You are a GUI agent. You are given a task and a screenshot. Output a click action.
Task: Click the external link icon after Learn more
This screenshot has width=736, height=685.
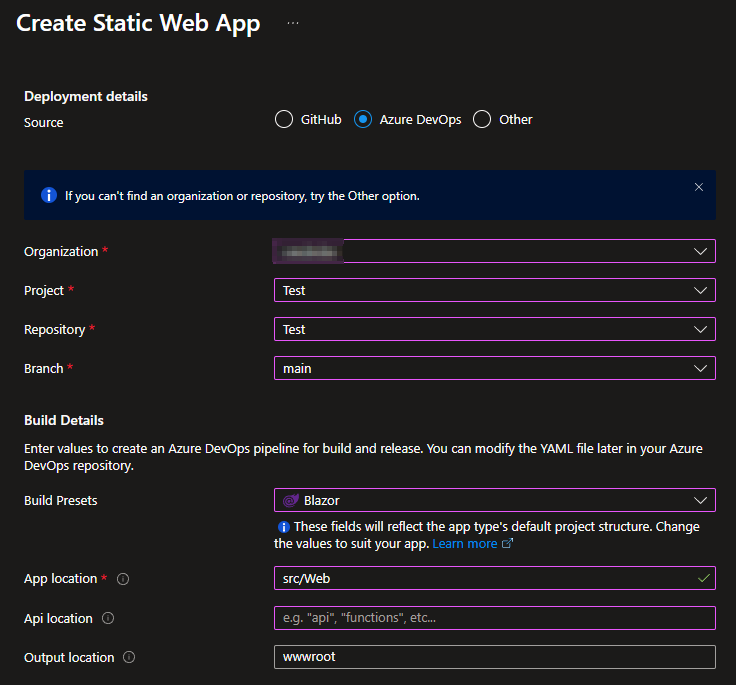click(x=507, y=543)
